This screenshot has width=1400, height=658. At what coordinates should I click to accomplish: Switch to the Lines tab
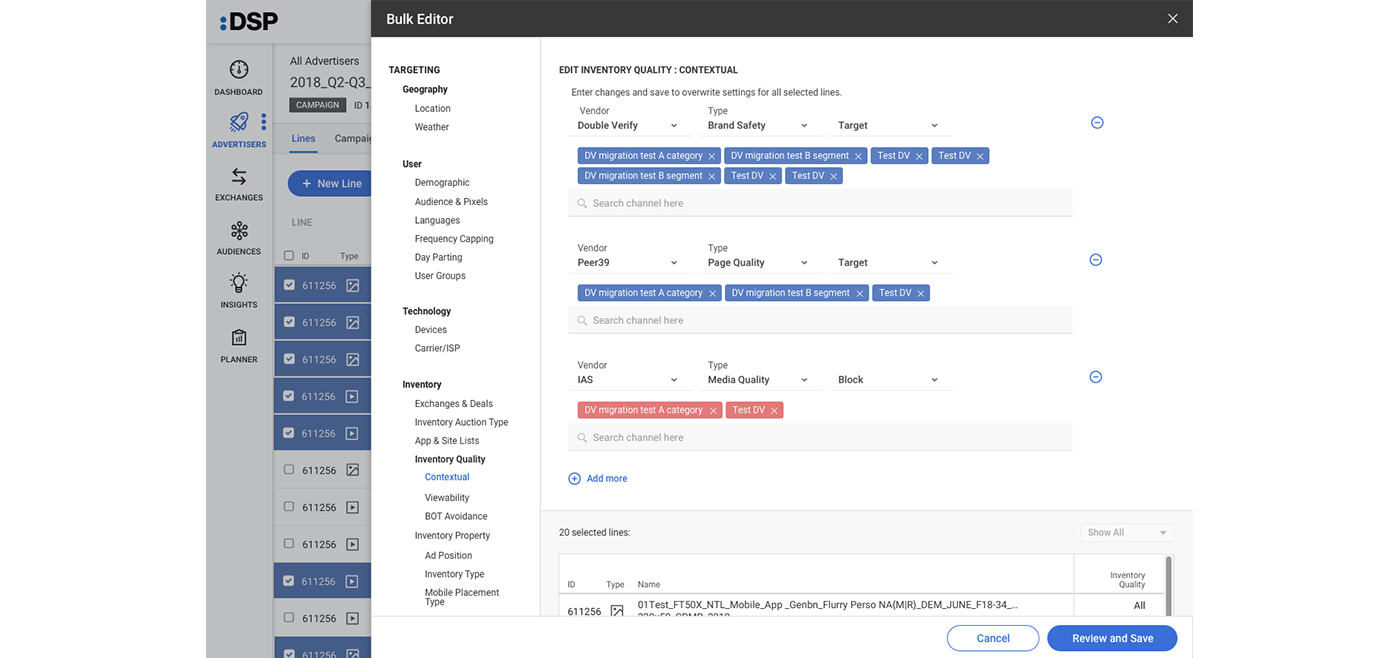pyautogui.click(x=303, y=139)
